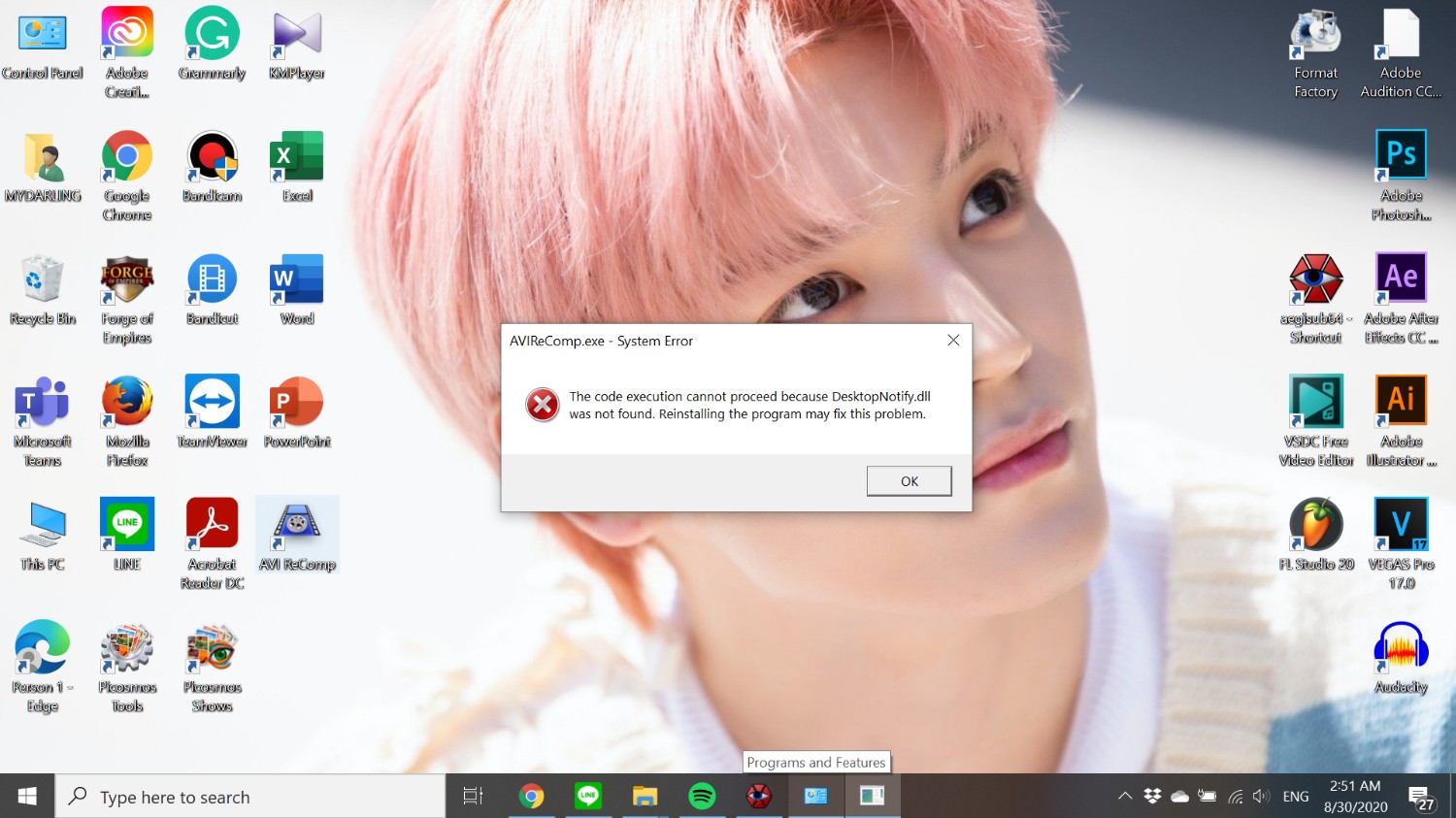Open the battery status tray icon

(1207, 796)
